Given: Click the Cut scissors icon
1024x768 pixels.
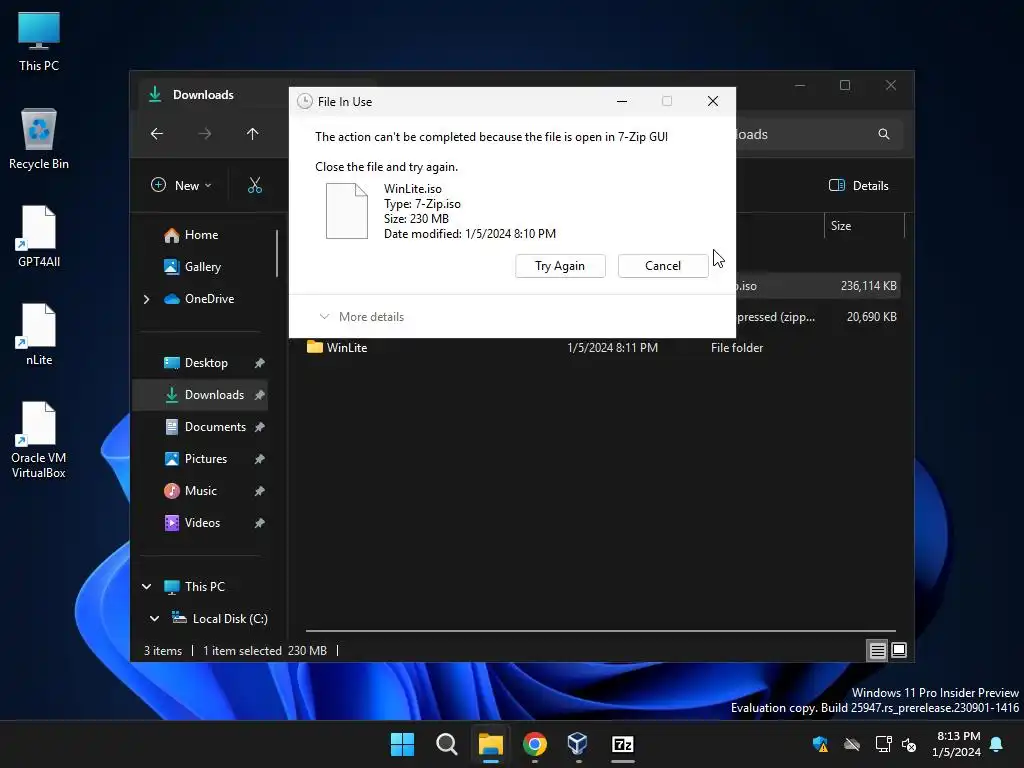Looking at the screenshot, I should 255,185.
